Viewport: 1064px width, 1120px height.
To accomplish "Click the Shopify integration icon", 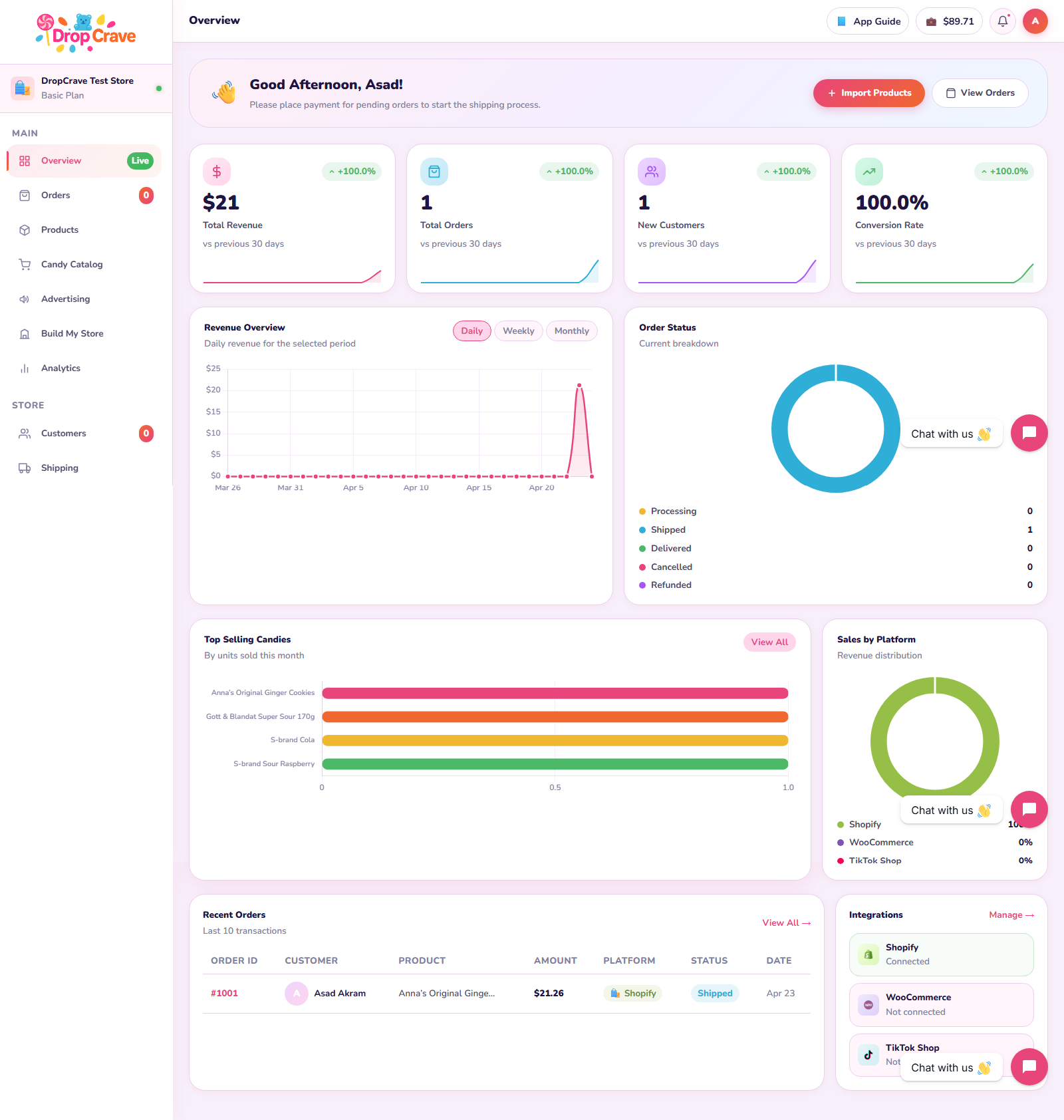I will coord(868,955).
